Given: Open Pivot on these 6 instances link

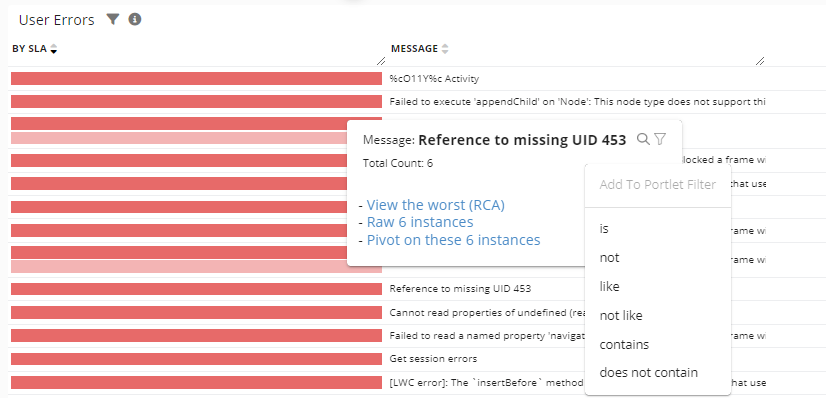Looking at the screenshot, I should (454, 240).
